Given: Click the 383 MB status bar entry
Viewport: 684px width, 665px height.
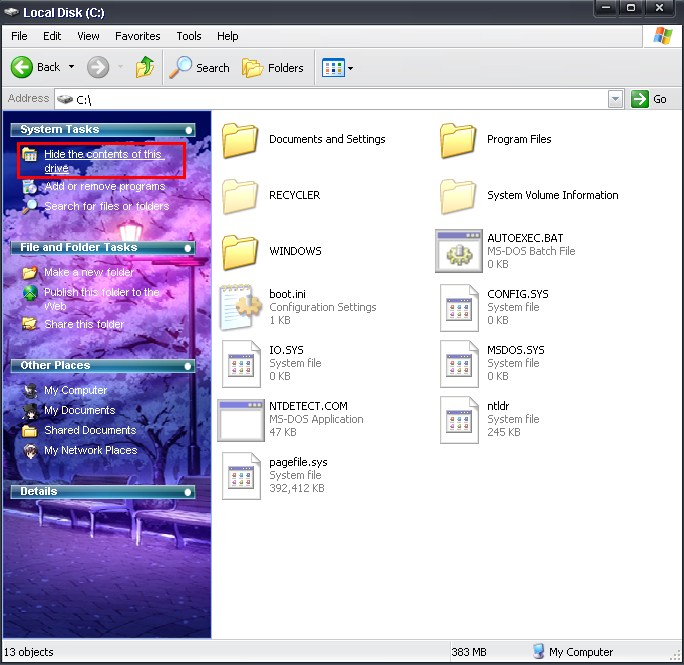Looking at the screenshot, I should point(469,652).
